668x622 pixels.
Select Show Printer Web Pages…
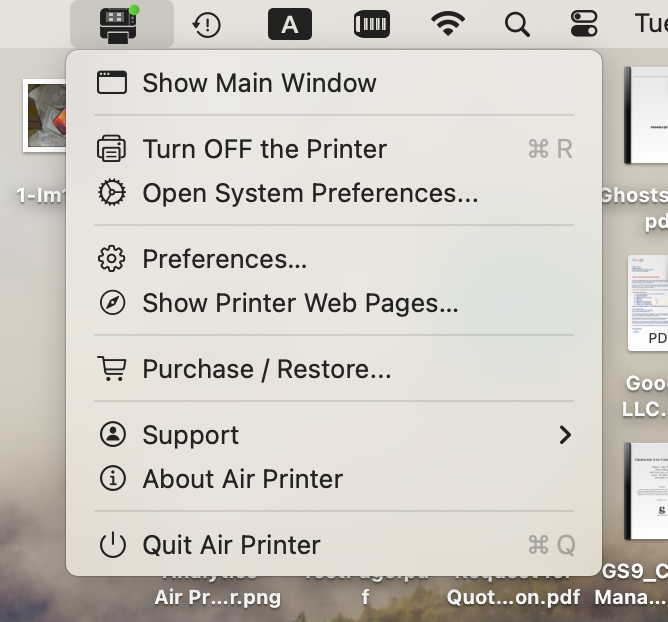coord(334,303)
